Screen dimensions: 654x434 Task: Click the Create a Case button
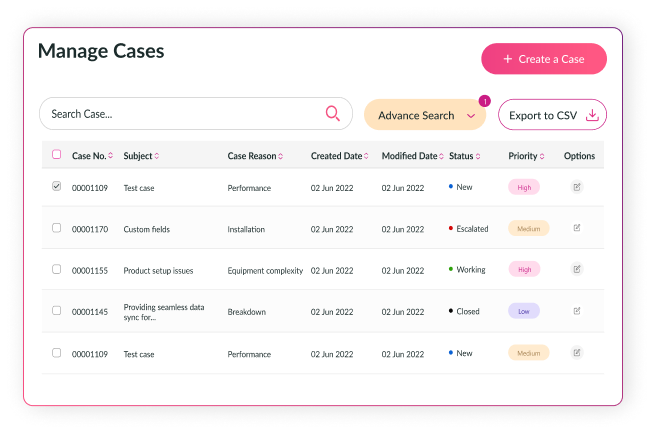coord(544,59)
